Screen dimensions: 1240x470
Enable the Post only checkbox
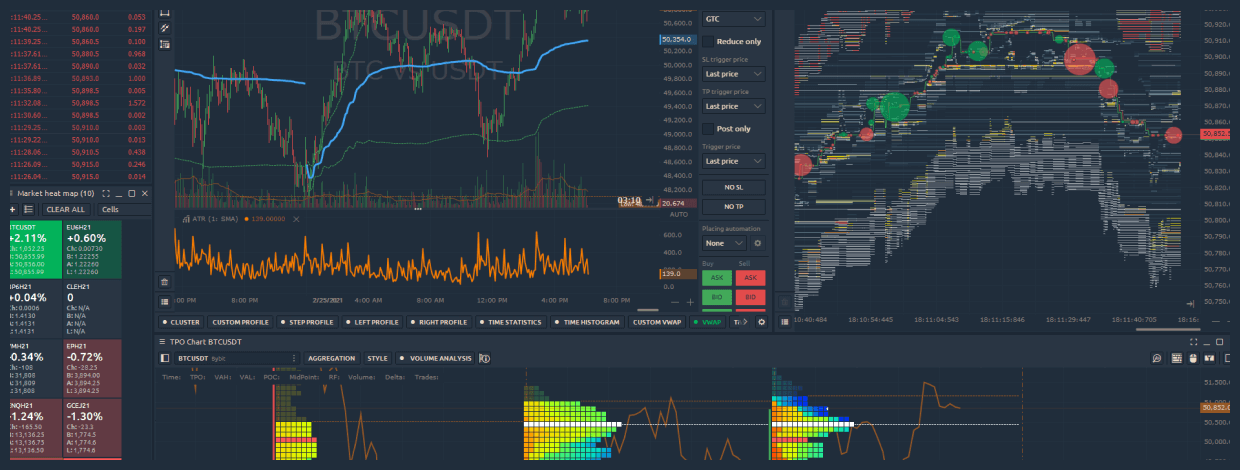point(708,129)
